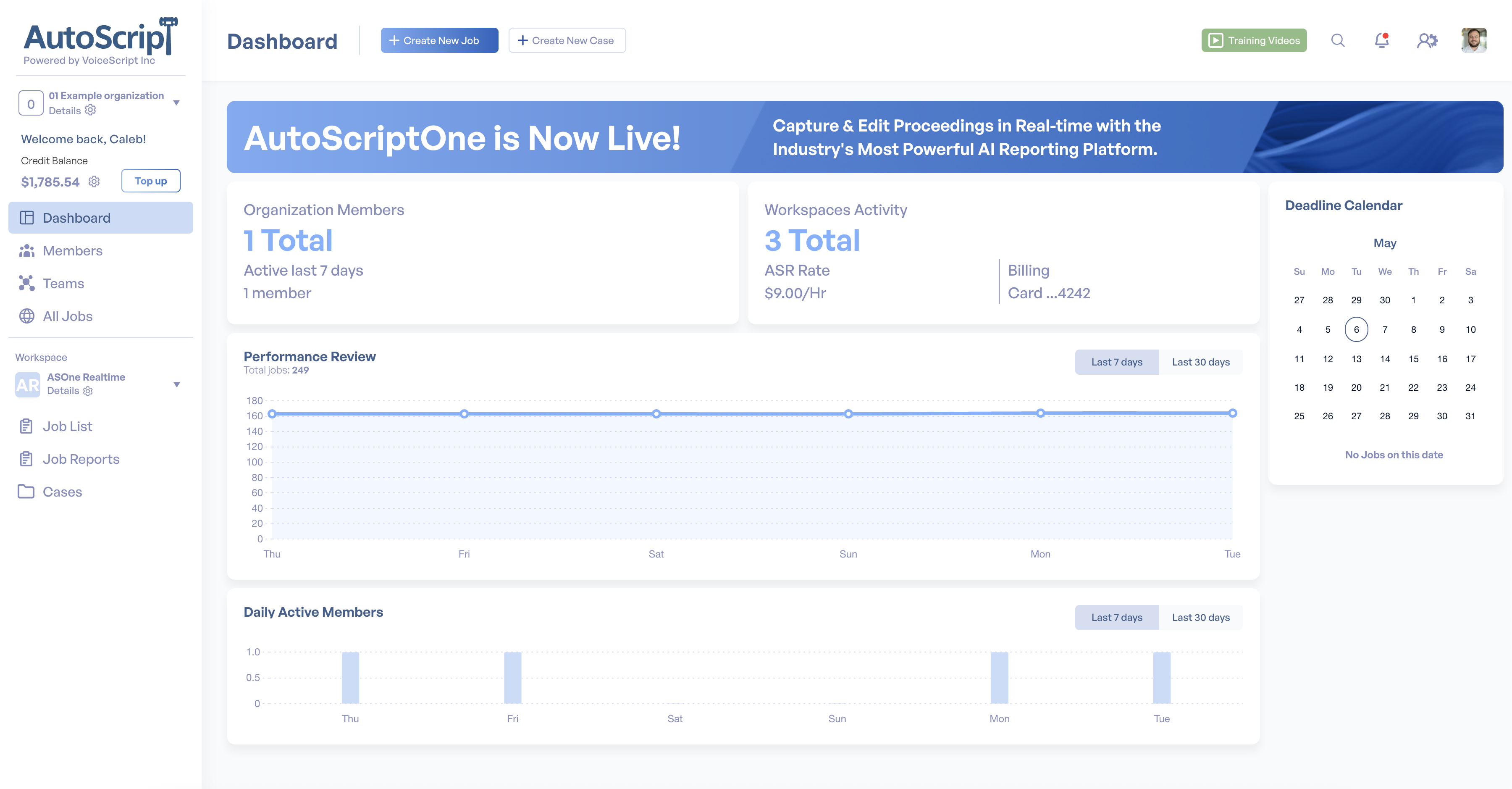Select May 15 in Deadline Calendar

pyautogui.click(x=1413, y=359)
